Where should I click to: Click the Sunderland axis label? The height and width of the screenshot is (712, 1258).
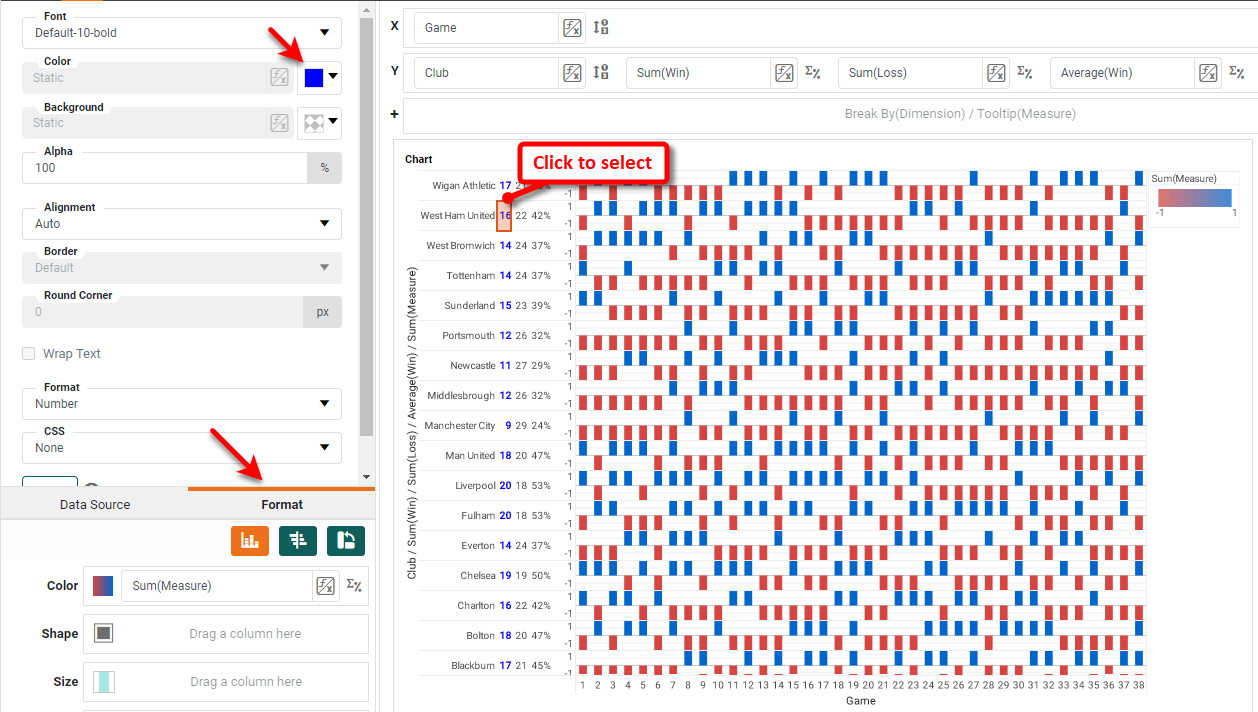click(x=469, y=306)
